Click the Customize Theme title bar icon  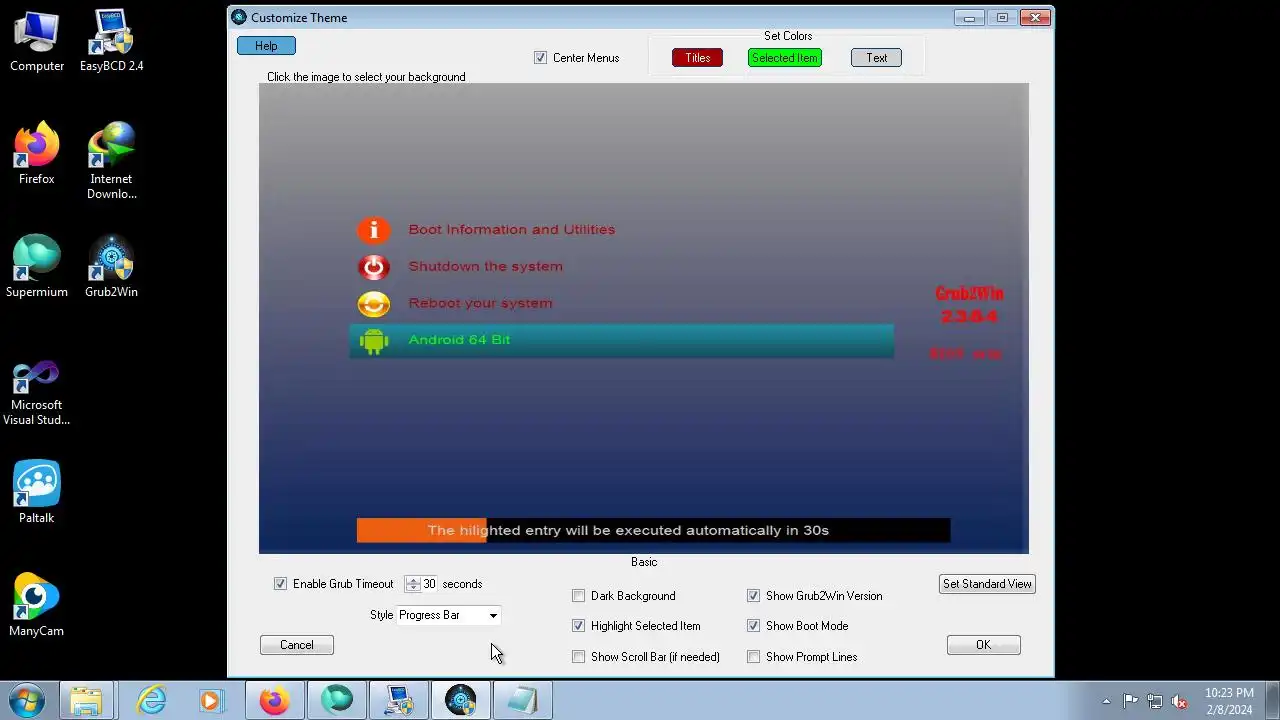tap(238, 17)
